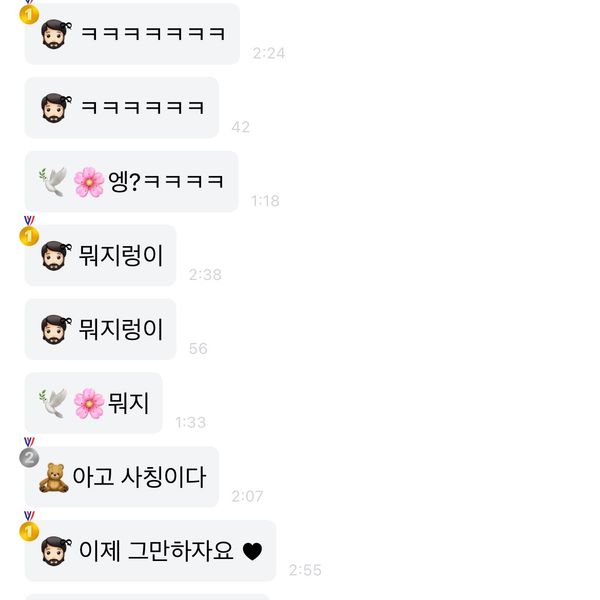
Task: Tap the black heart in 이제 그만하자요 message
Action: (x=253, y=551)
